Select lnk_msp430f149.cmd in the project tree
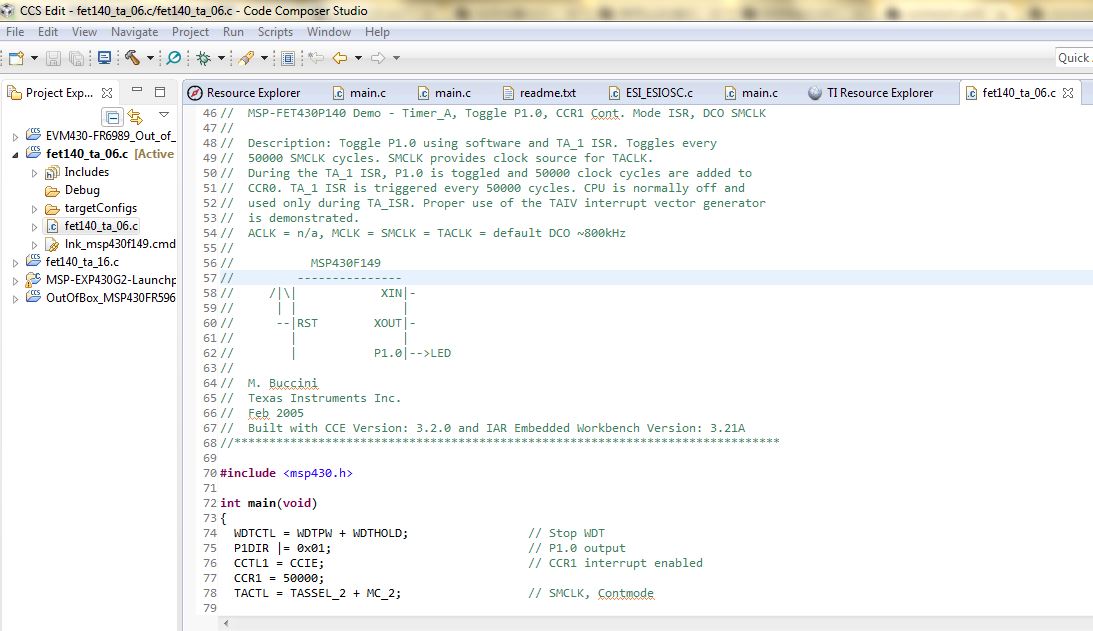The image size is (1093, 631). 119,244
